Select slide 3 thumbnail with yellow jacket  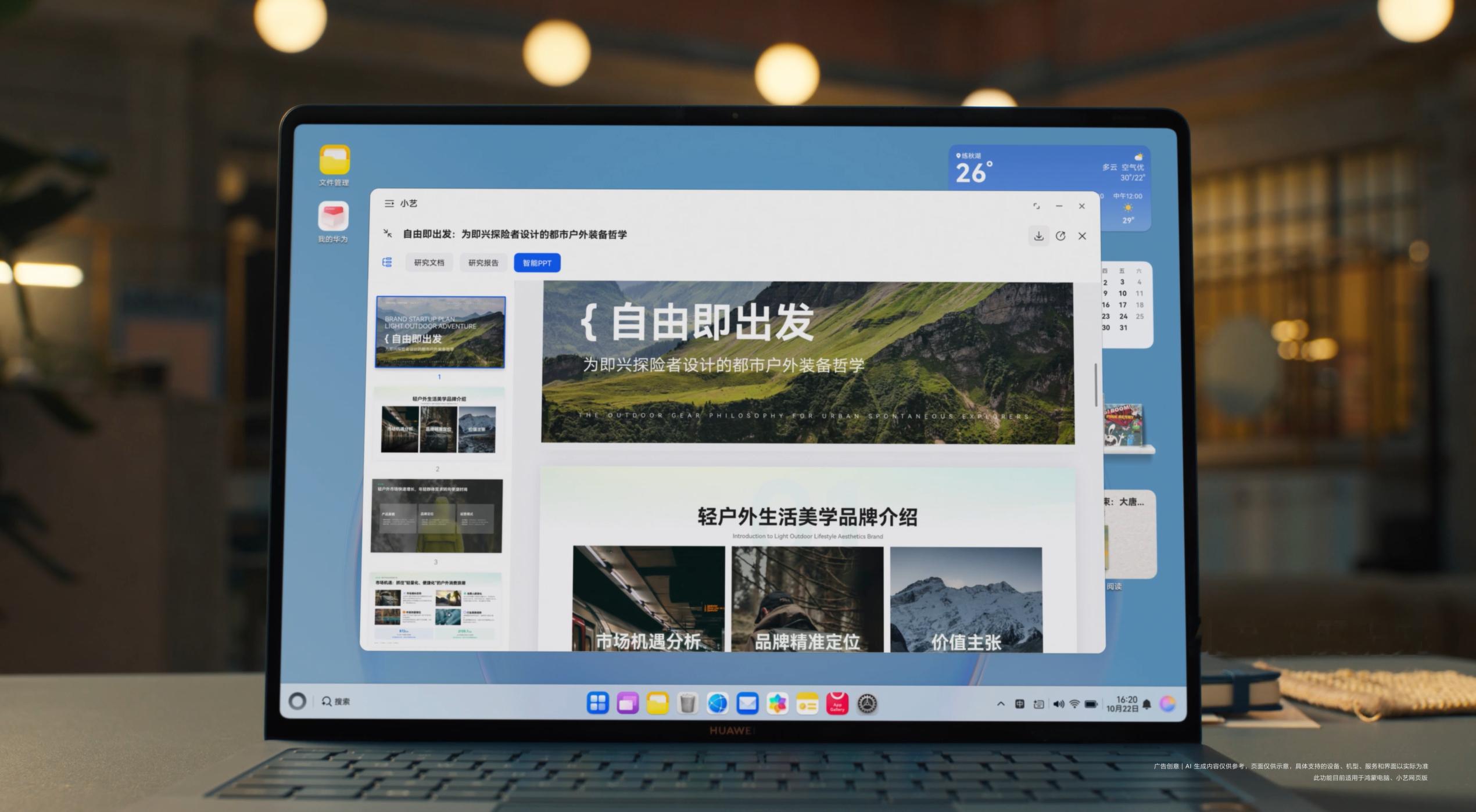(436, 516)
